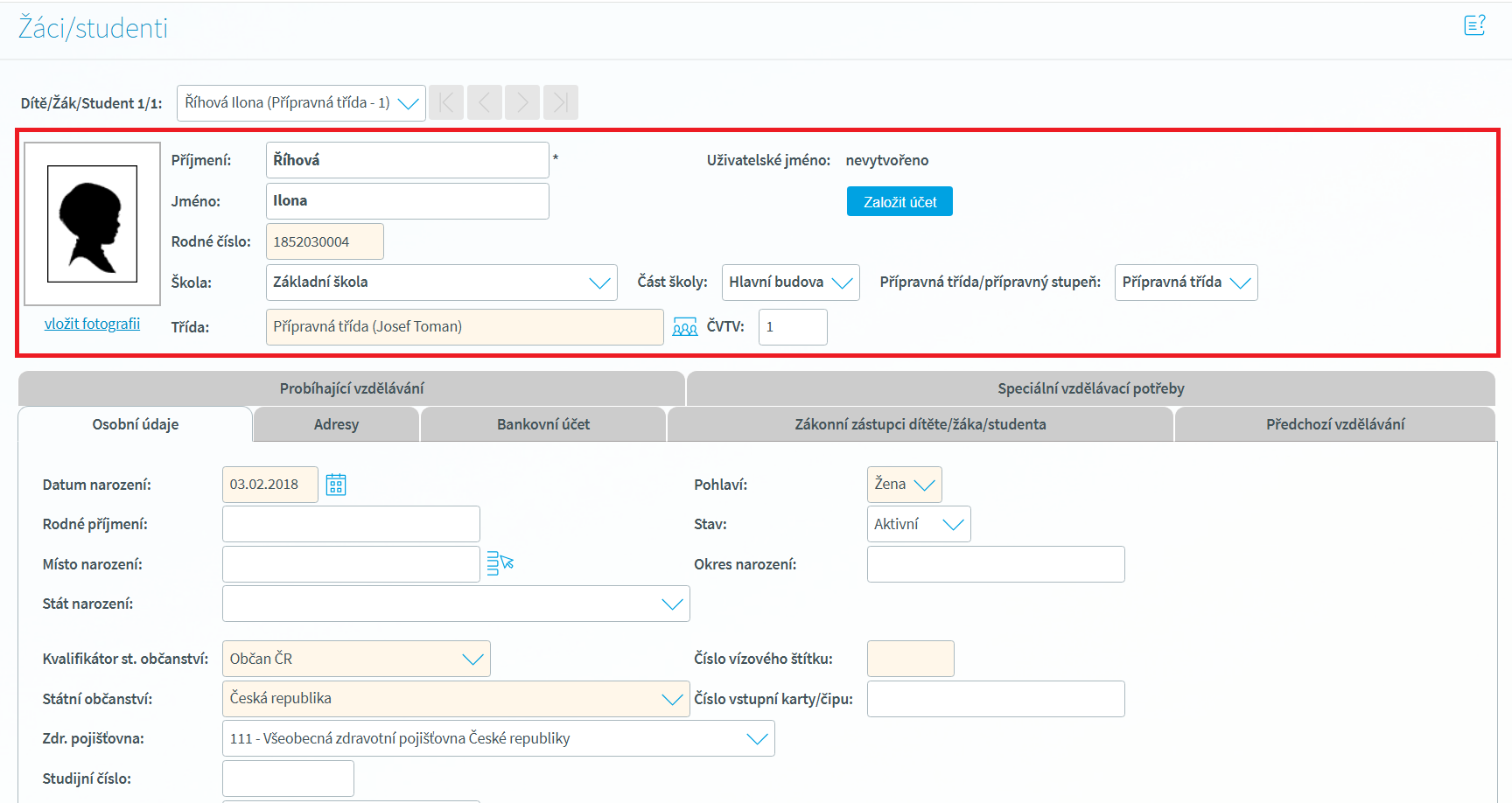Open the help icon in top-right corner
This screenshot has width=1512, height=803.
point(1474,25)
